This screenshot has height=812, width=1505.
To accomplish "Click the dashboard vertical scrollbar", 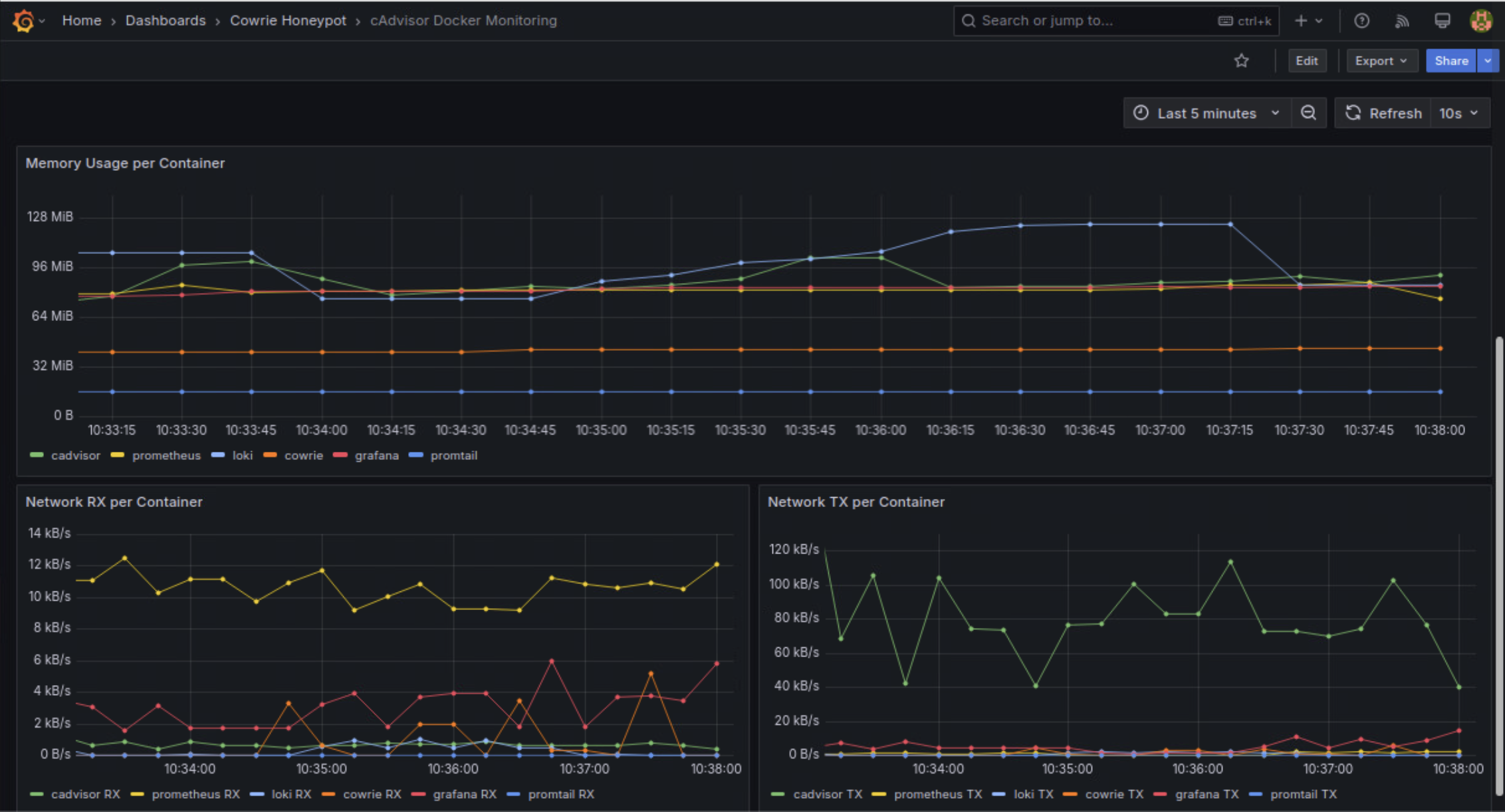I will pyautogui.click(x=1499, y=565).
